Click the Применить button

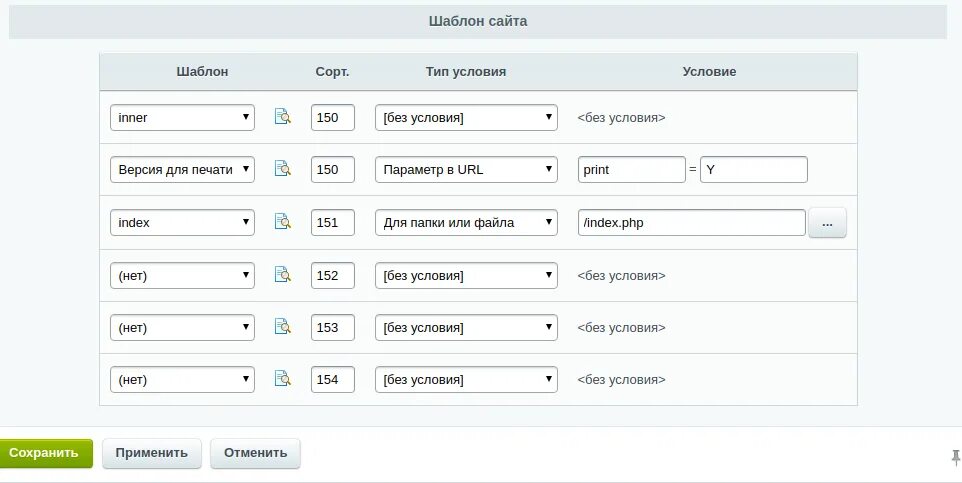[x=151, y=453]
